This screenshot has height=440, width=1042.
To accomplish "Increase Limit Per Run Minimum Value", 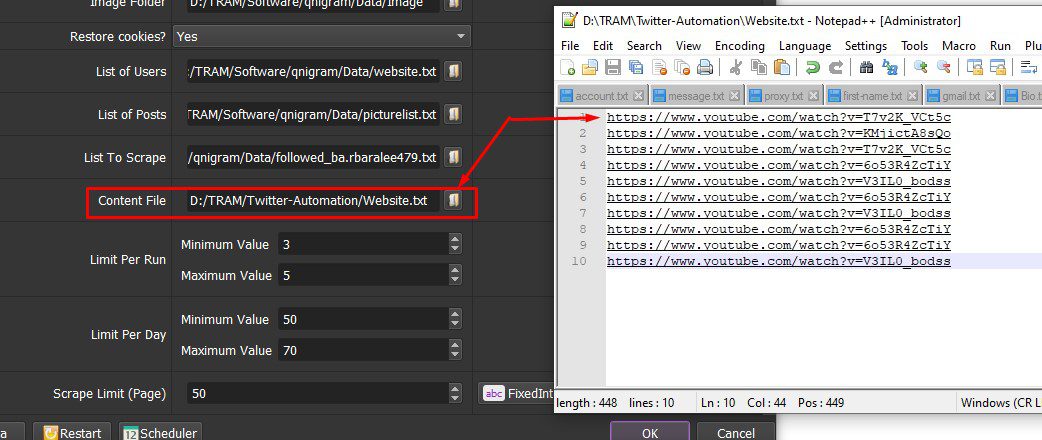I will [455, 239].
